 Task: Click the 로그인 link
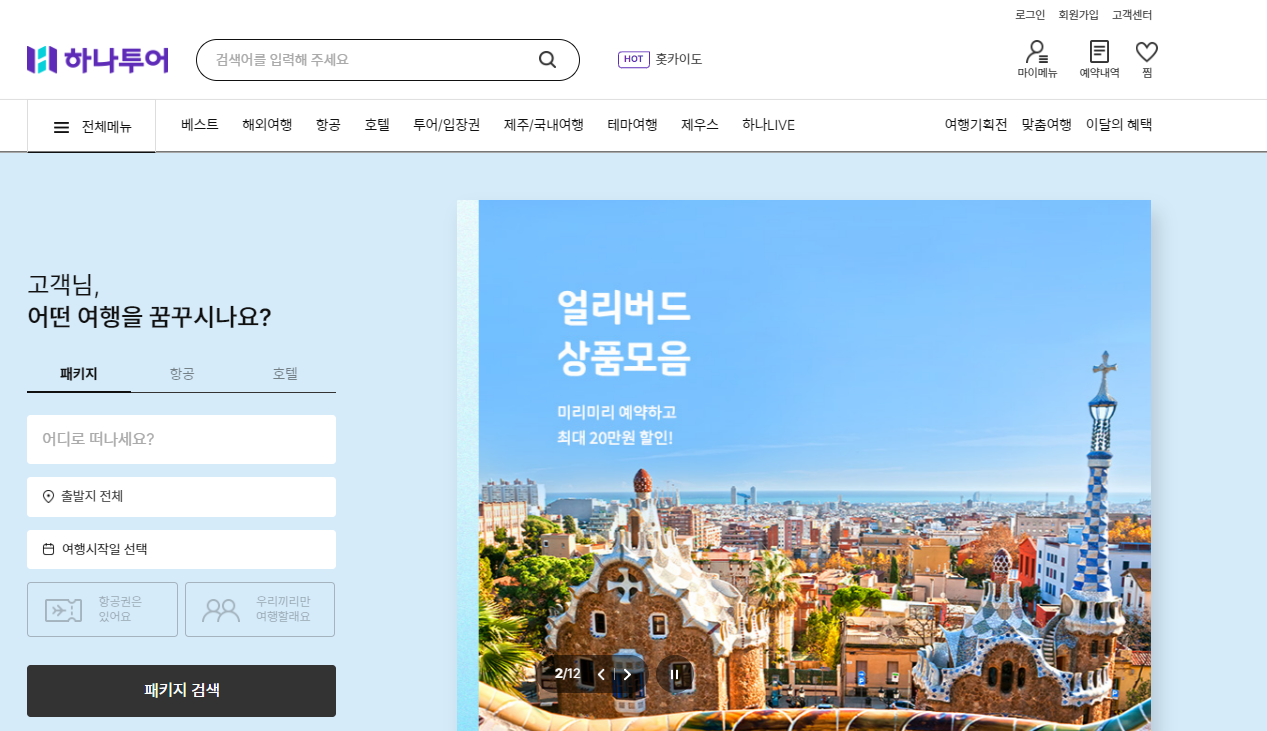tap(1030, 15)
